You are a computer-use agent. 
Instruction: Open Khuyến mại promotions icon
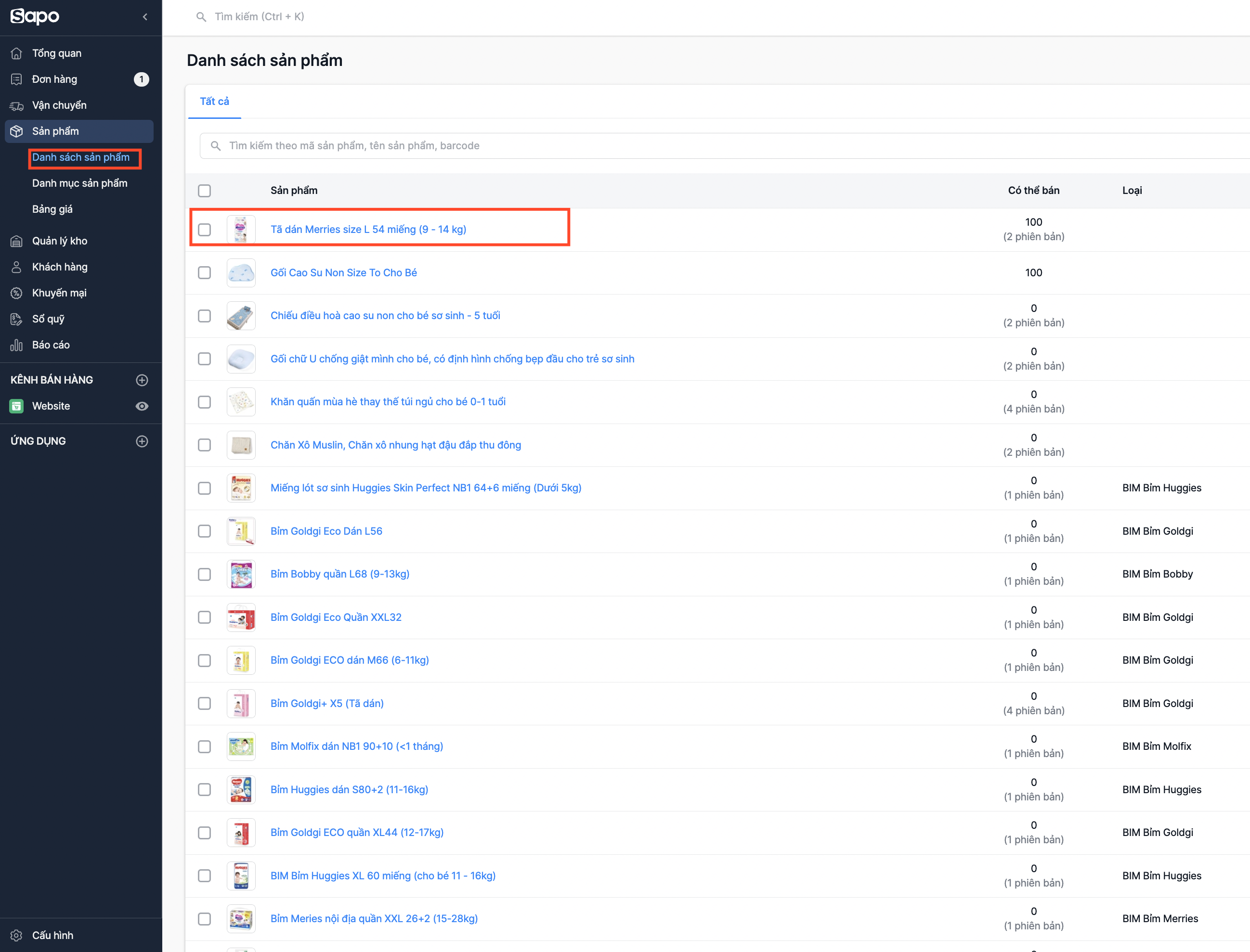coord(16,293)
